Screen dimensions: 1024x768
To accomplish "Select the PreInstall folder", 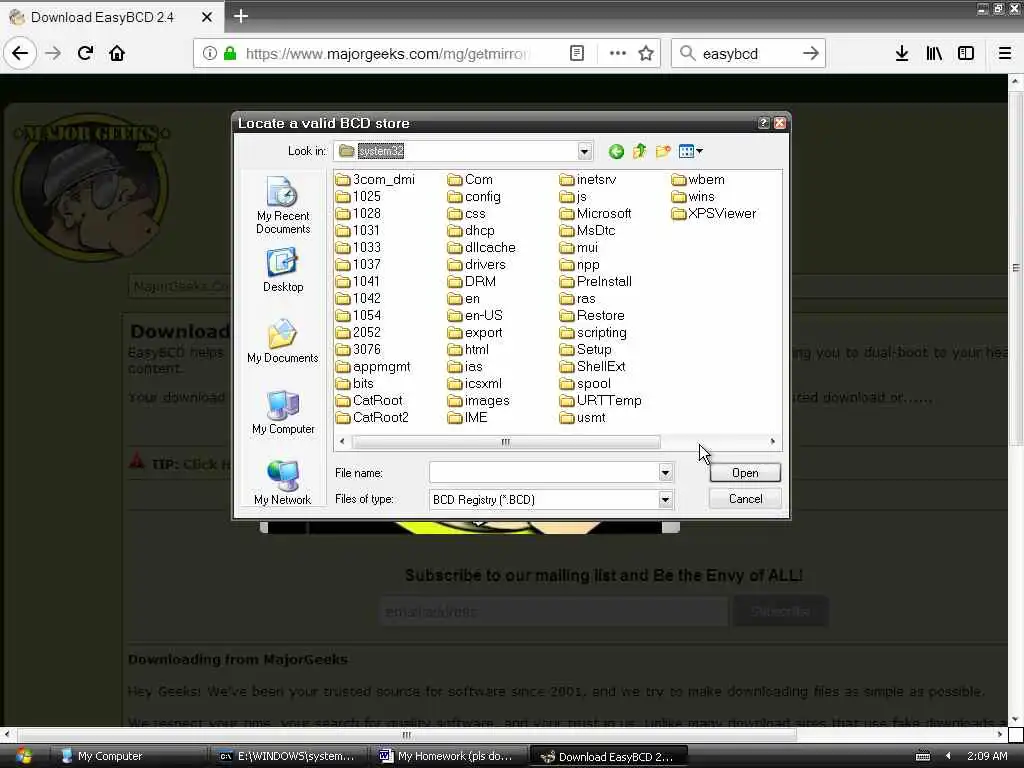I will coord(596,281).
